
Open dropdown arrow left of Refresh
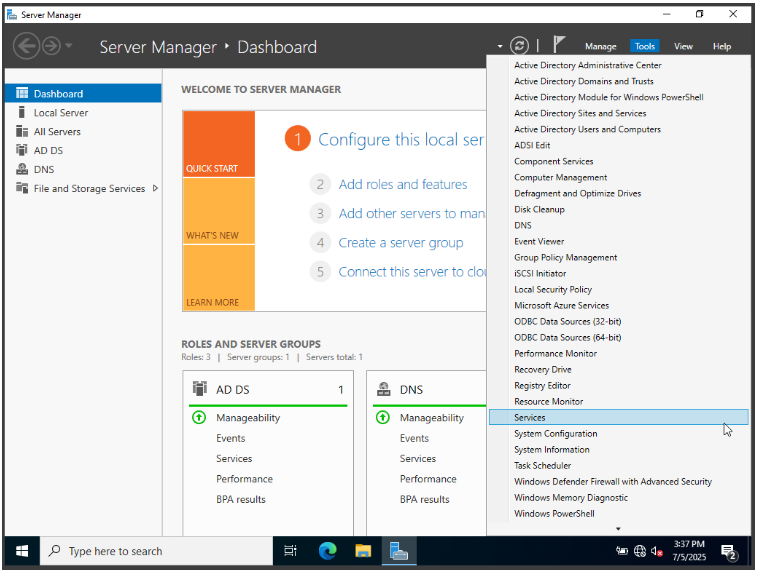(x=500, y=46)
